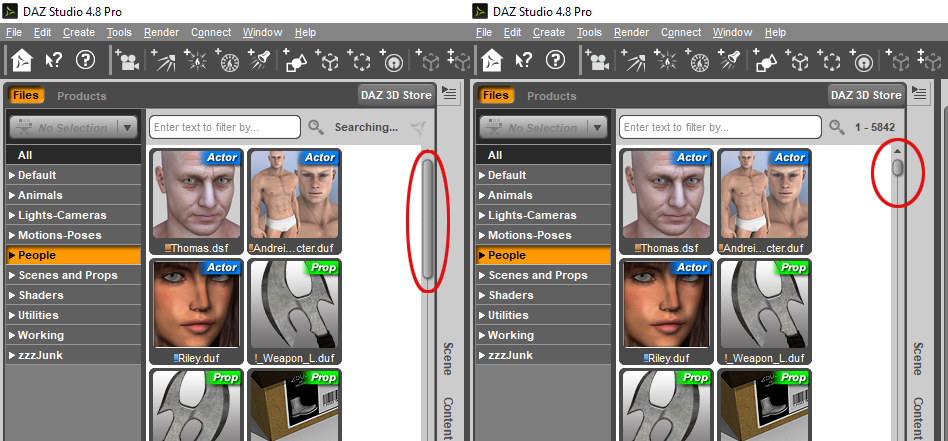
Task: Add a spotlight in left window
Action: pyautogui.click(x=260, y=59)
